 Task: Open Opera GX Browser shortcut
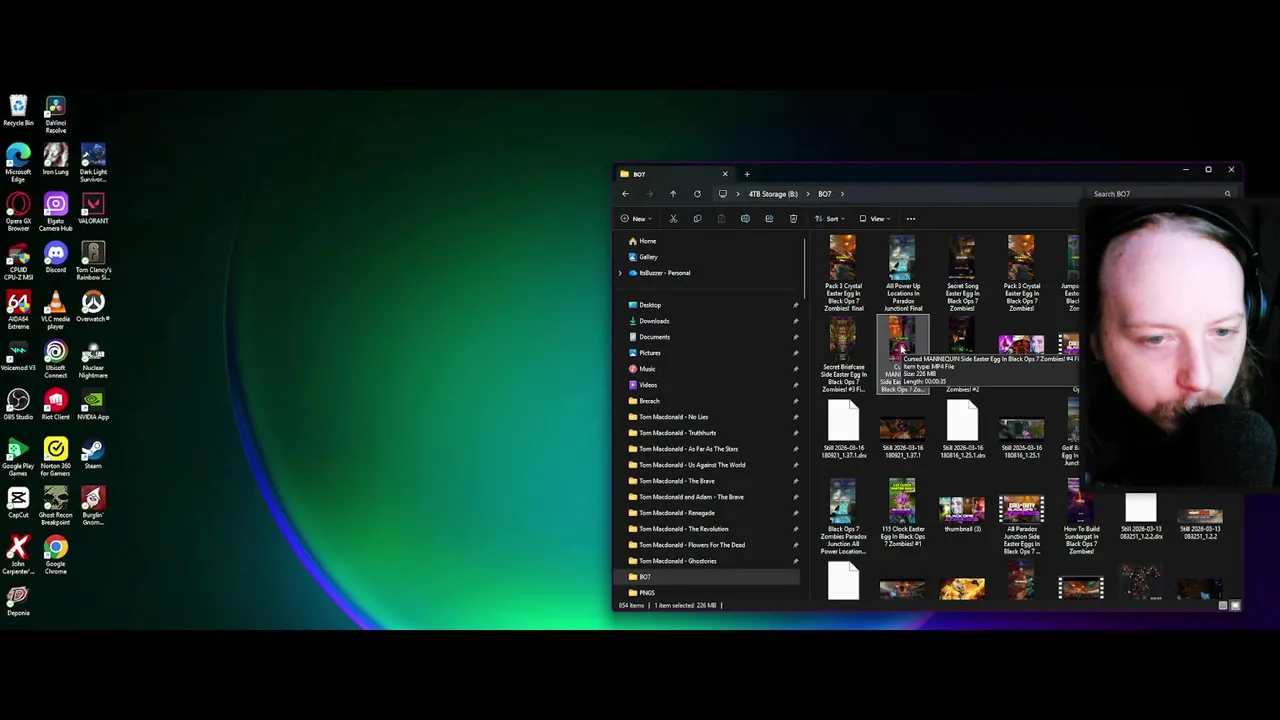(18, 212)
